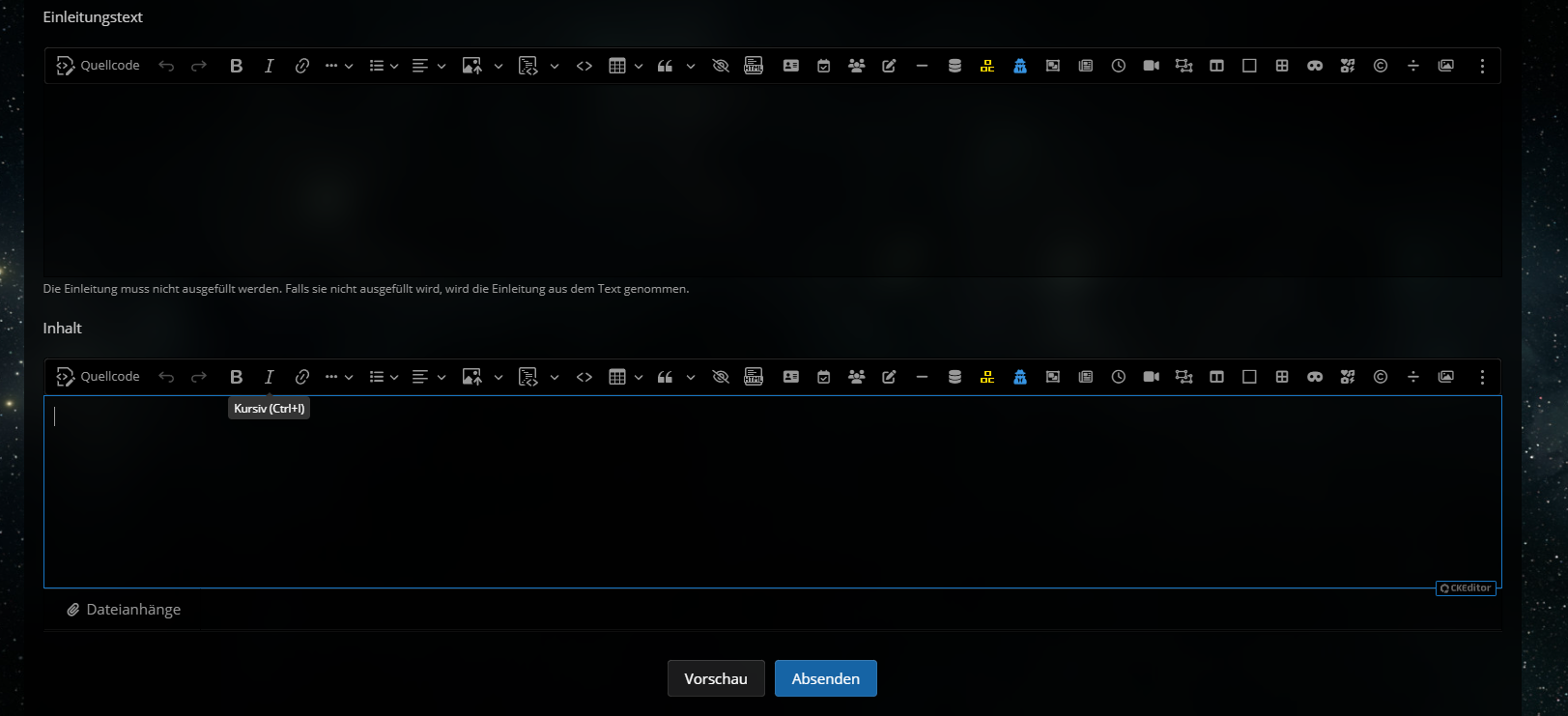The height and width of the screenshot is (716, 1568).
Task: Click the video camera icon in Inhalt toolbar
Action: tap(1151, 377)
